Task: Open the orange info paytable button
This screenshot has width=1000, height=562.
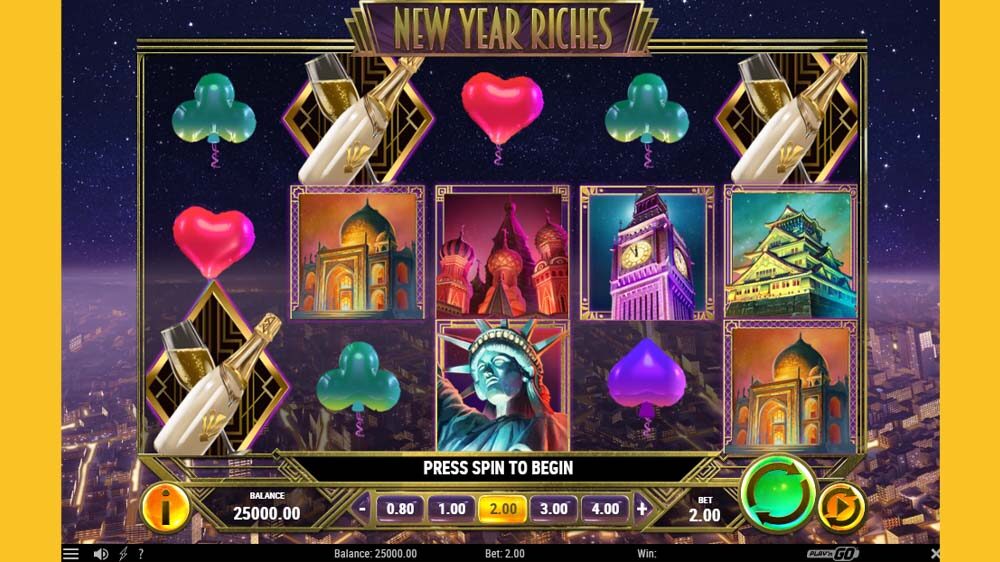Action: (165, 508)
